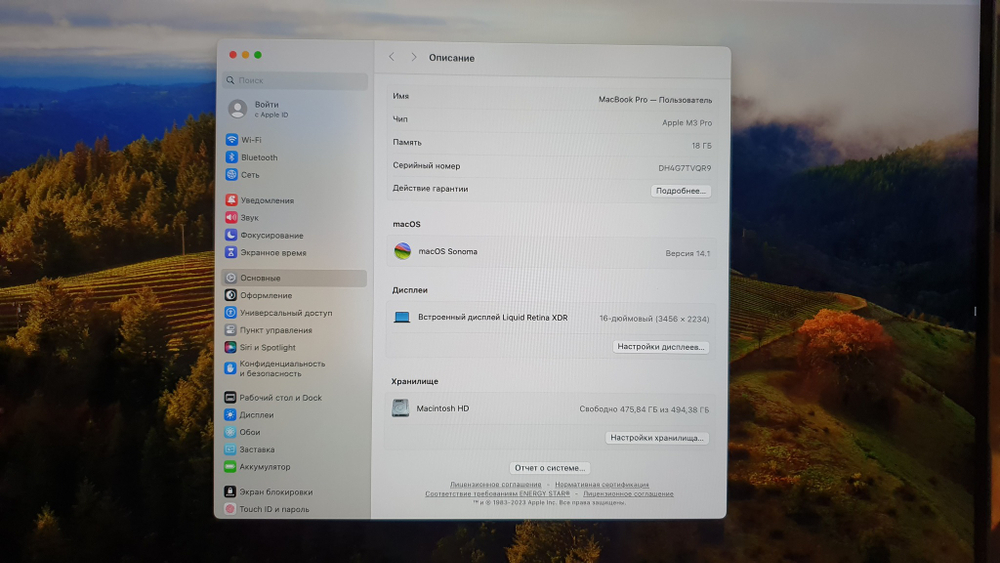Click the built-in display laptop icon
The width and height of the screenshot is (1000, 563).
tap(402, 318)
